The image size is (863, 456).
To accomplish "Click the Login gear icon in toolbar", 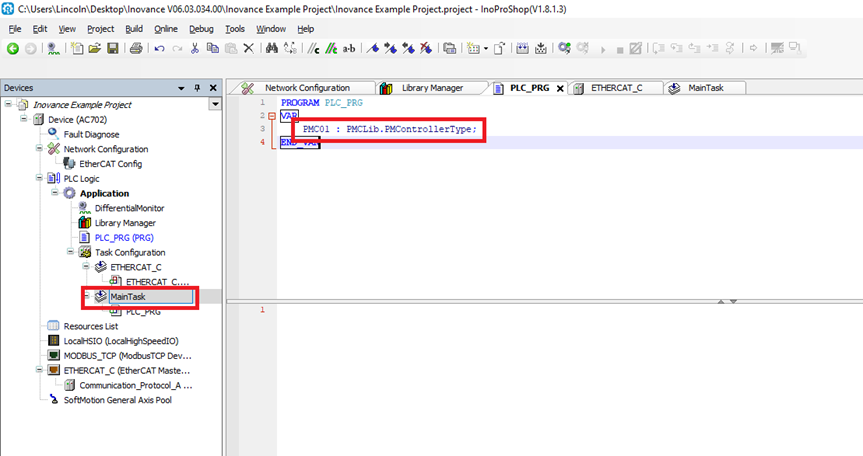I will pos(565,48).
